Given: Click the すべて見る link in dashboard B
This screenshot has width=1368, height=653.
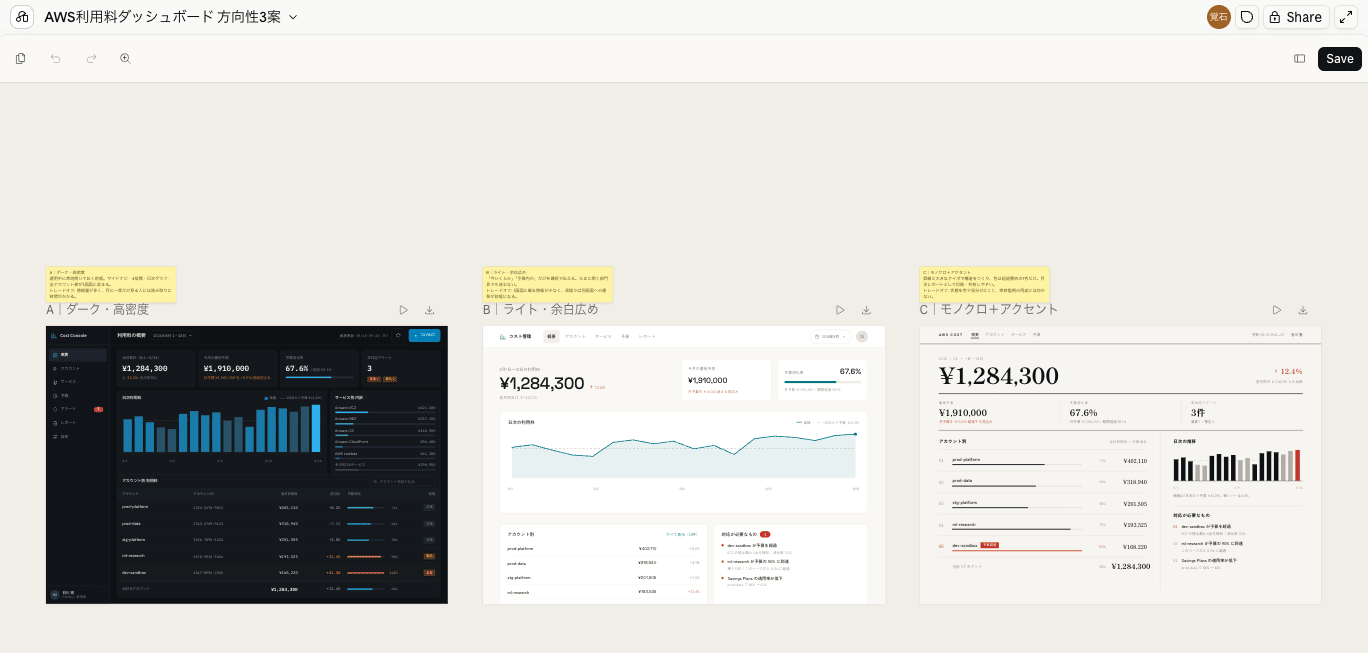Looking at the screenshot, I should coord(683,534).
